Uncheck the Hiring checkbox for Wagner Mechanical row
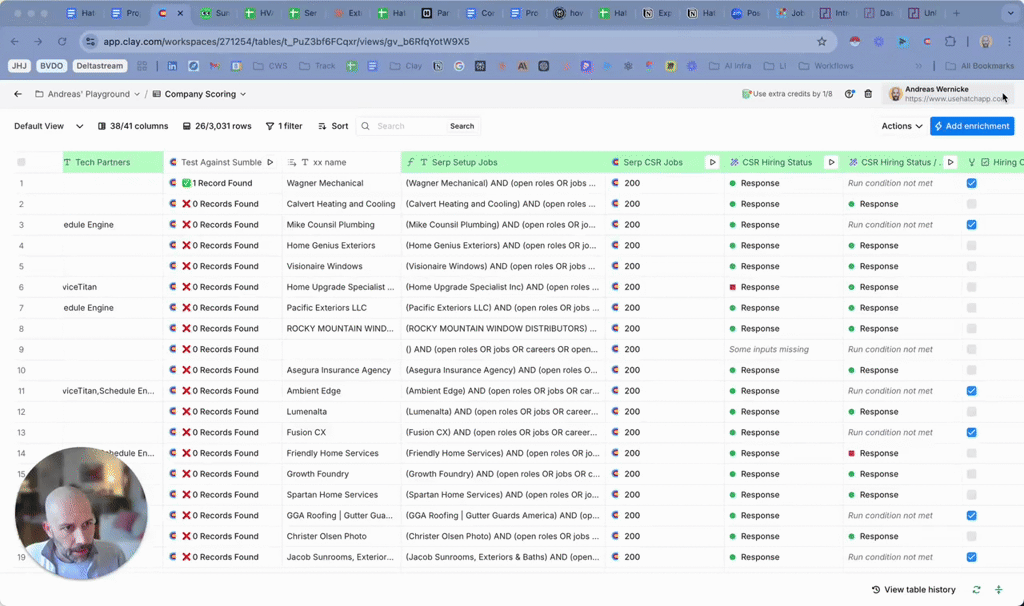This screenshot has height=606, width=1024. (x=971, y=183)
